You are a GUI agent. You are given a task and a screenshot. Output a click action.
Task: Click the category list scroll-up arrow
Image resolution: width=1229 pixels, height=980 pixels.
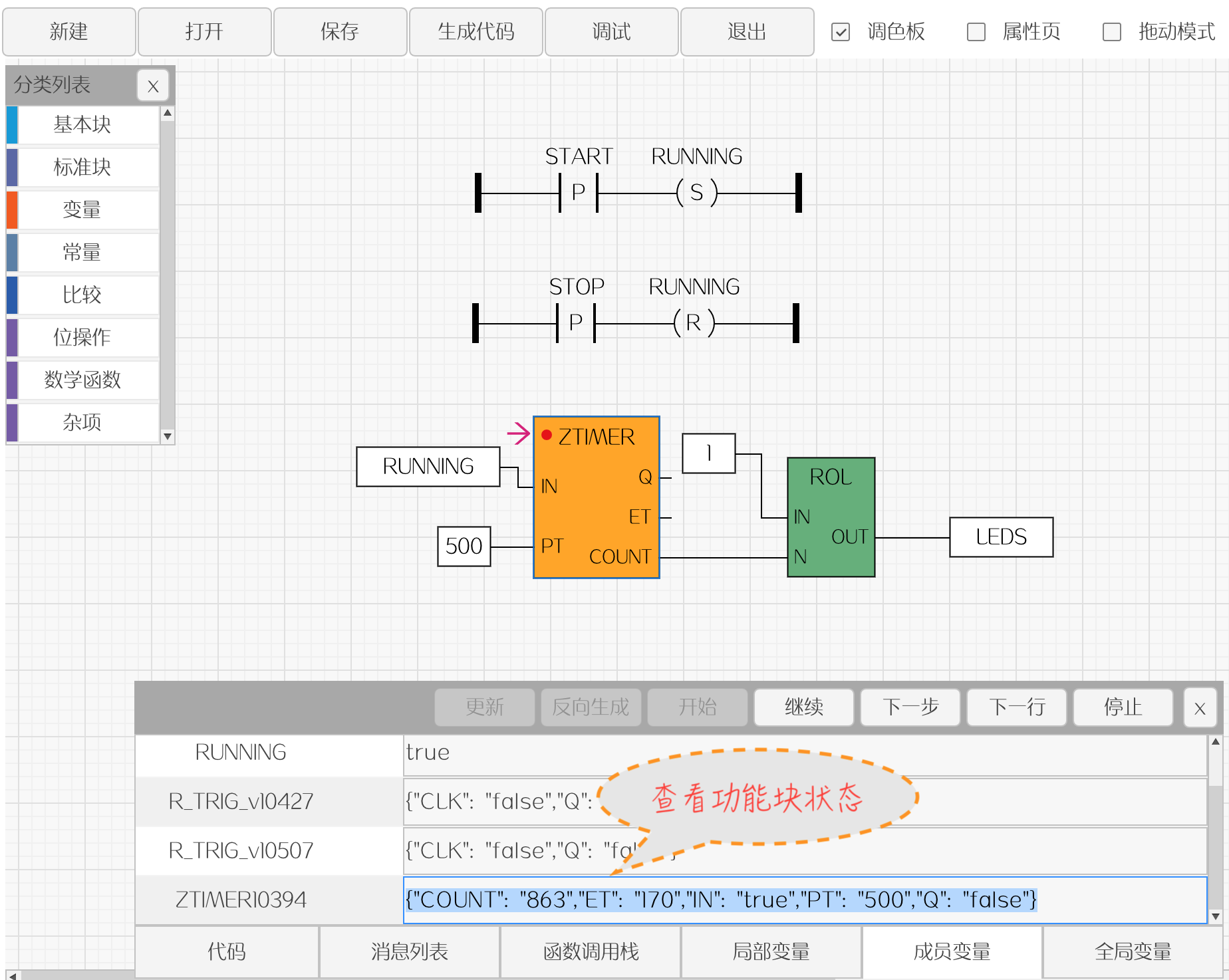(x=168, y=113)
